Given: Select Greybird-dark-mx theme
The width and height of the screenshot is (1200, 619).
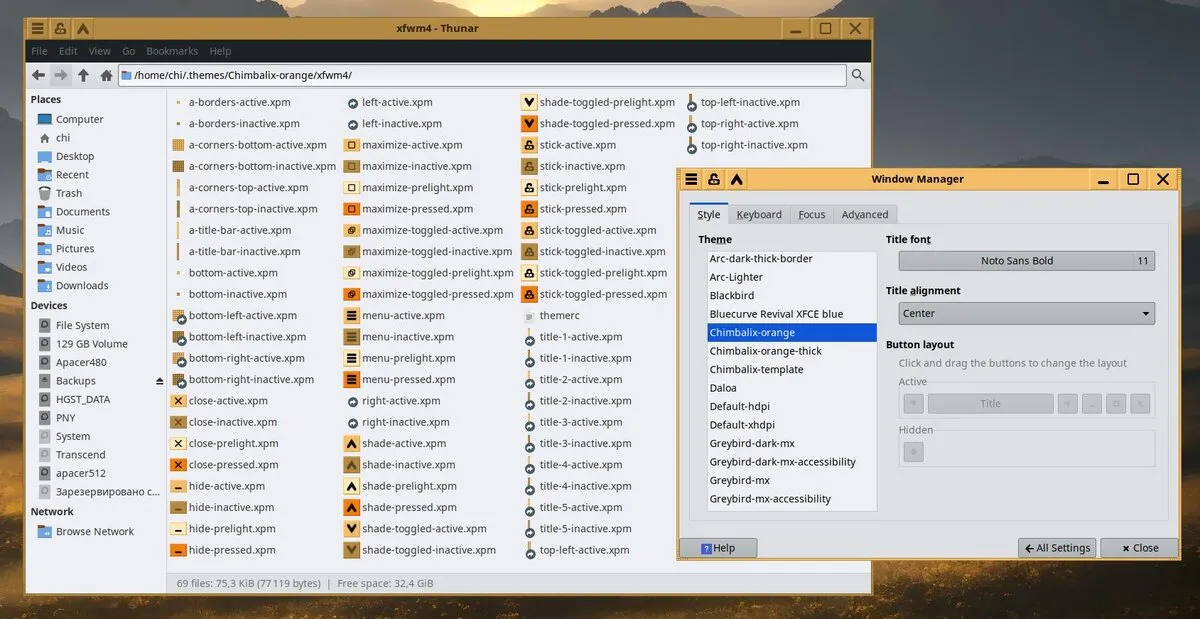Looking at the screenshot, I should tap(791, 443).
